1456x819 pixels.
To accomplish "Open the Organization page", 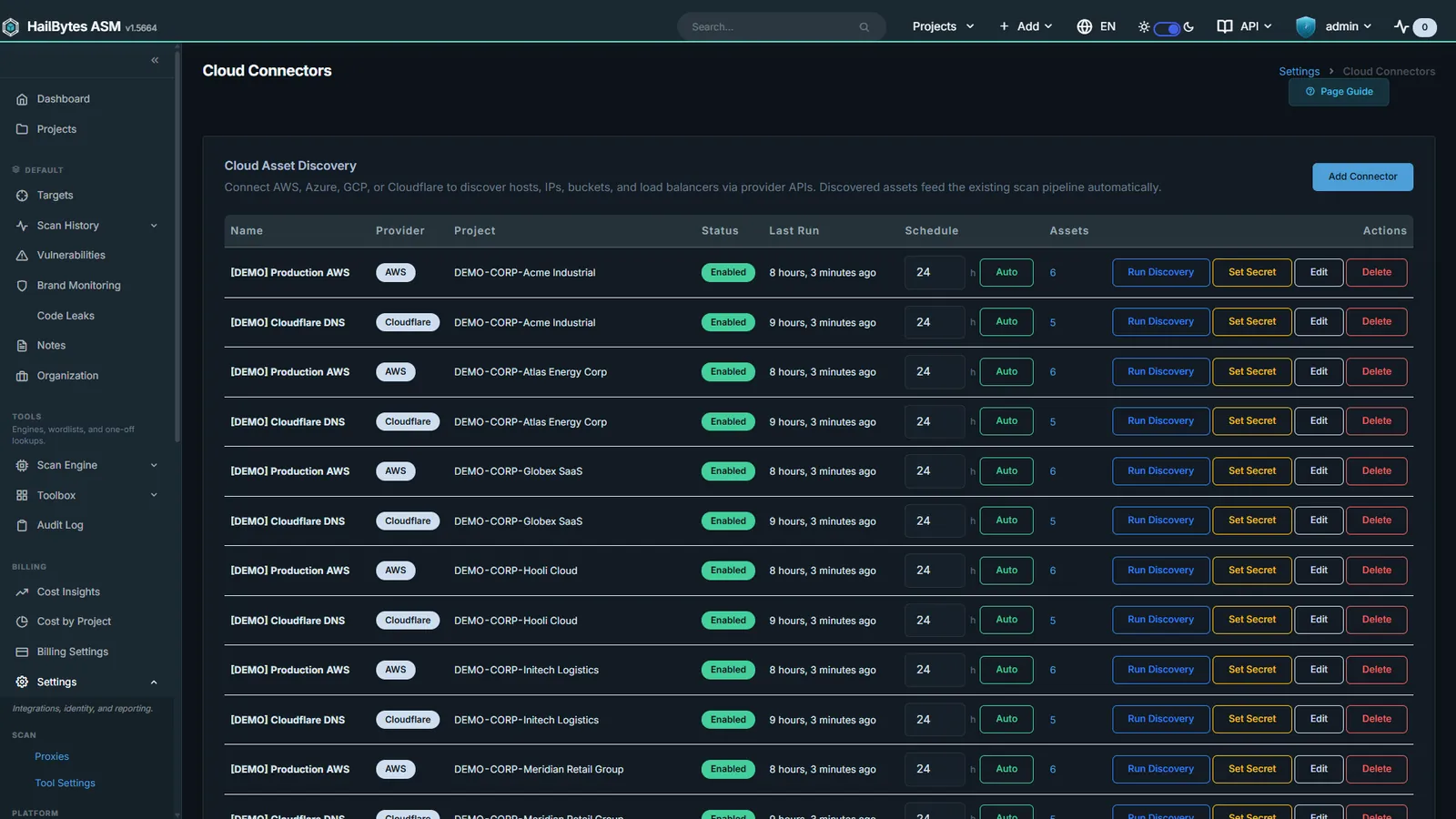I will tap(67, 376).
